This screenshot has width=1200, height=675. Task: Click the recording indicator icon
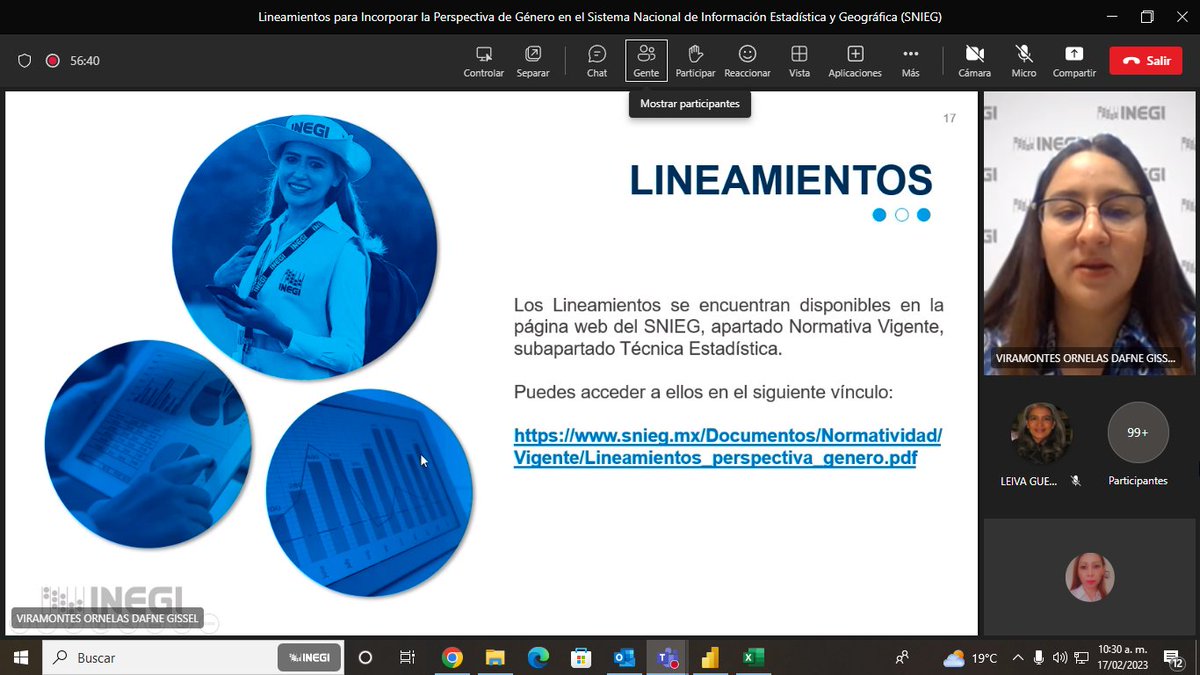[52, 61]
